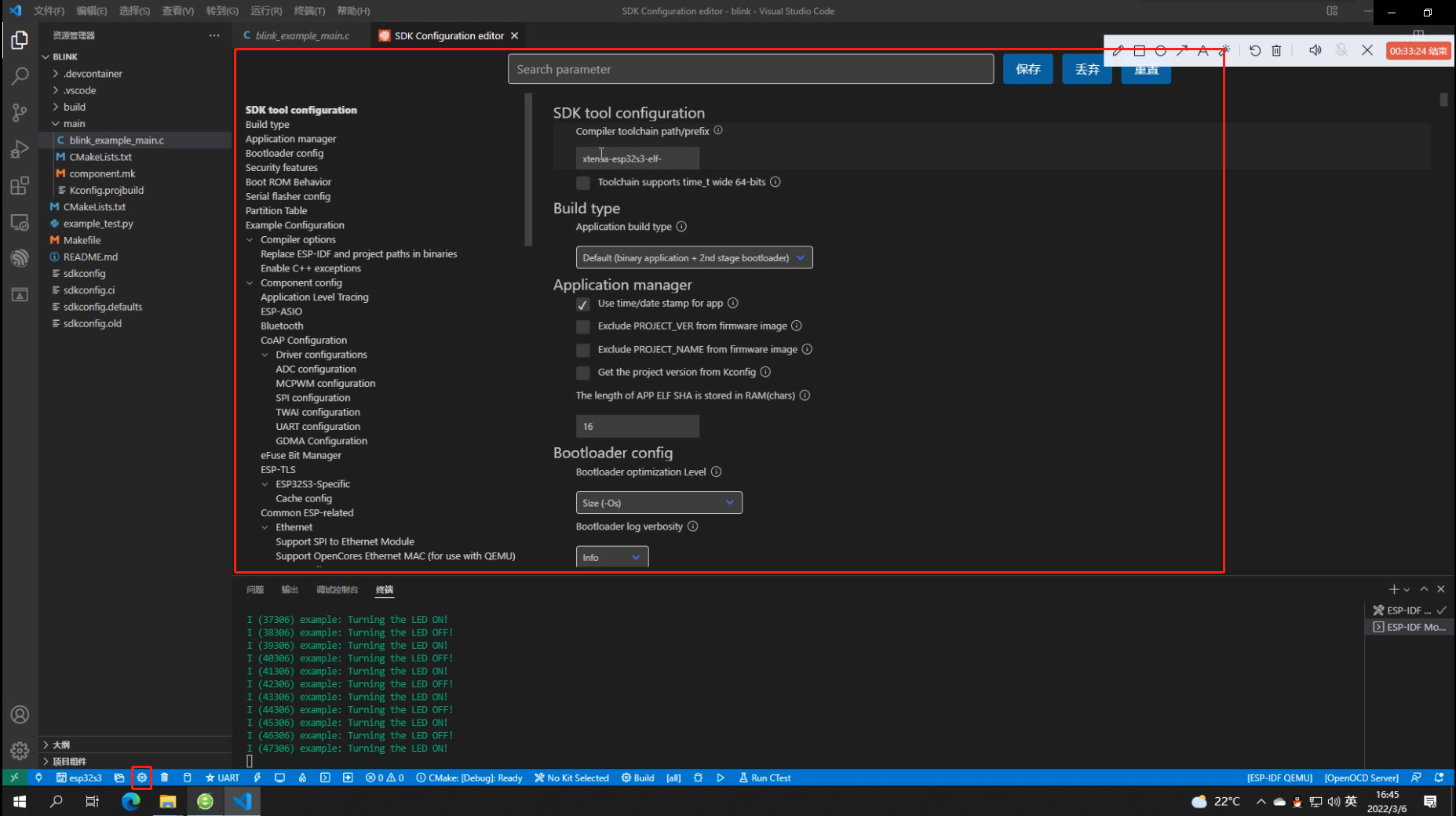
Task: Close the SDK Configuration editor tab
Action: (x=515, y=35)
